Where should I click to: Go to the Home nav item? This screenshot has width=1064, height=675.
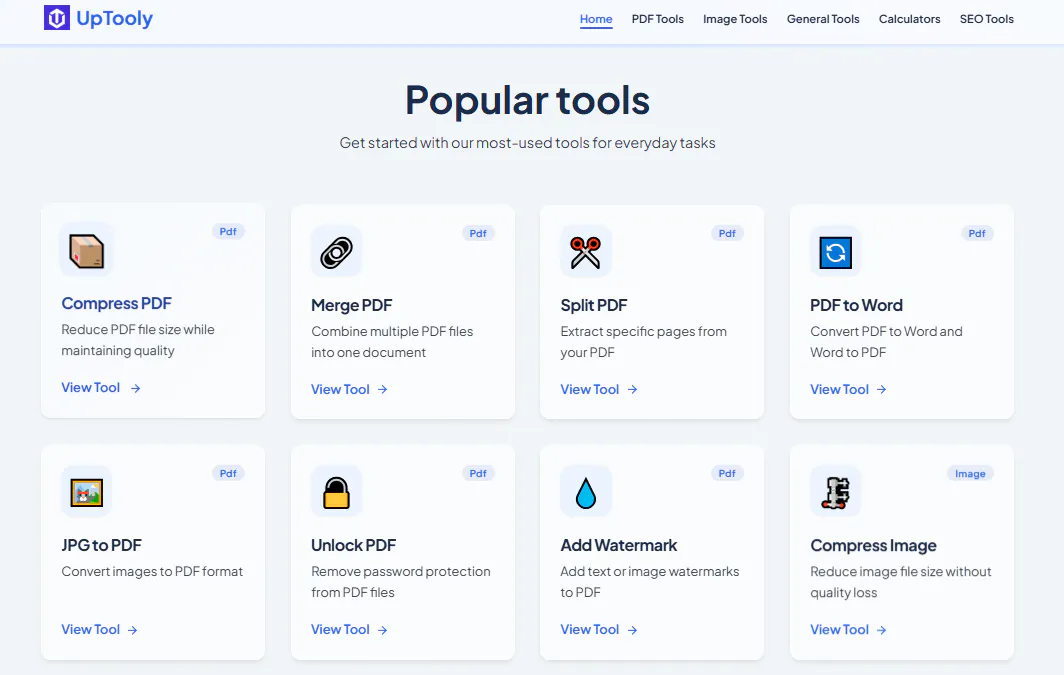point(596,19)
